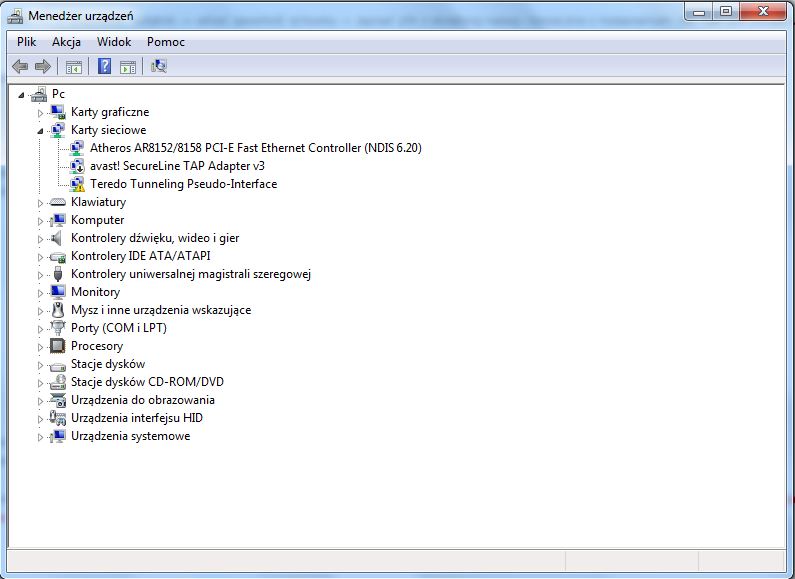The height and width of the screenshot is (579, 795).
Task: Click the Pc computer root icon
Action: 40,94
